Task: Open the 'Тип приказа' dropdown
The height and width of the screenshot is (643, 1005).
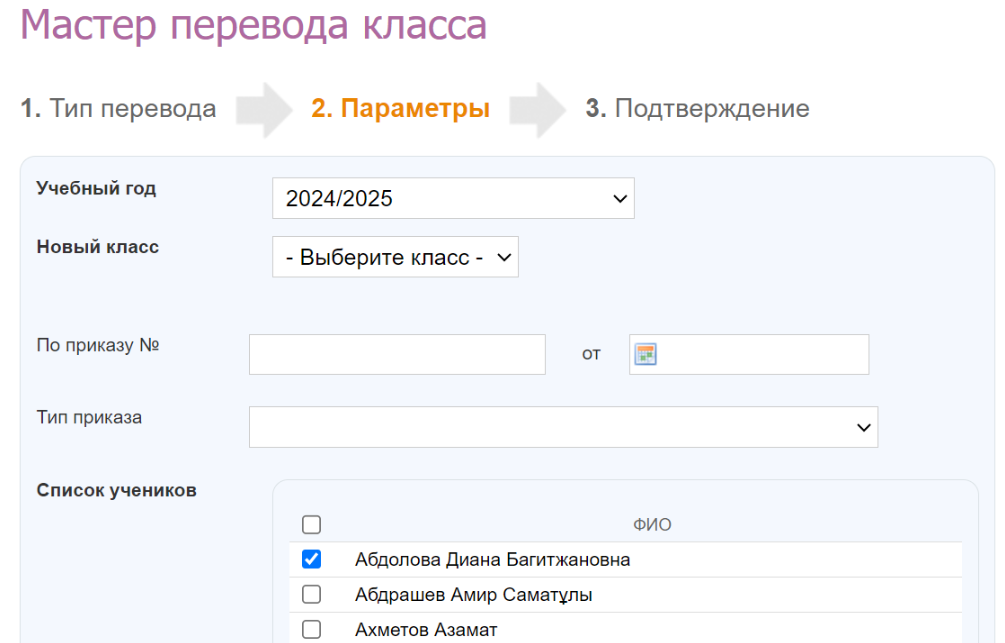Action: coord(563,427)
